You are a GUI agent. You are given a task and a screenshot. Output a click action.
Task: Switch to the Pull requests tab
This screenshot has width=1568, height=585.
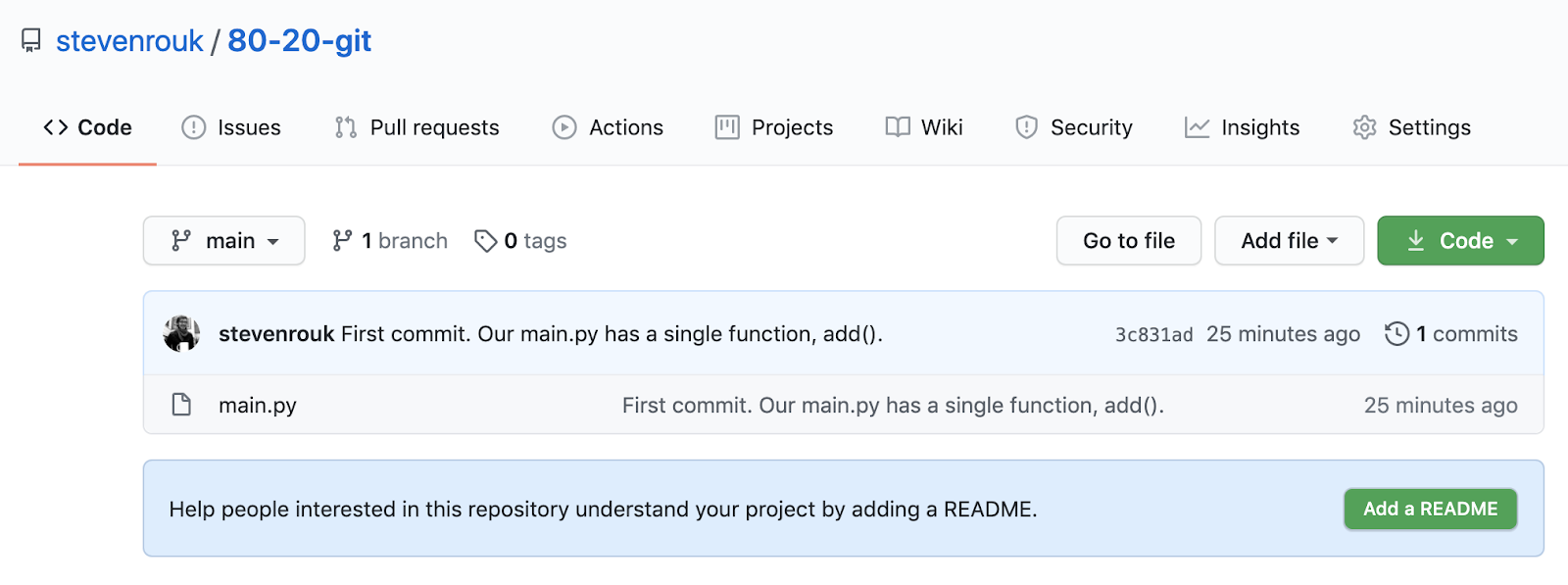[x=416, y=127]
